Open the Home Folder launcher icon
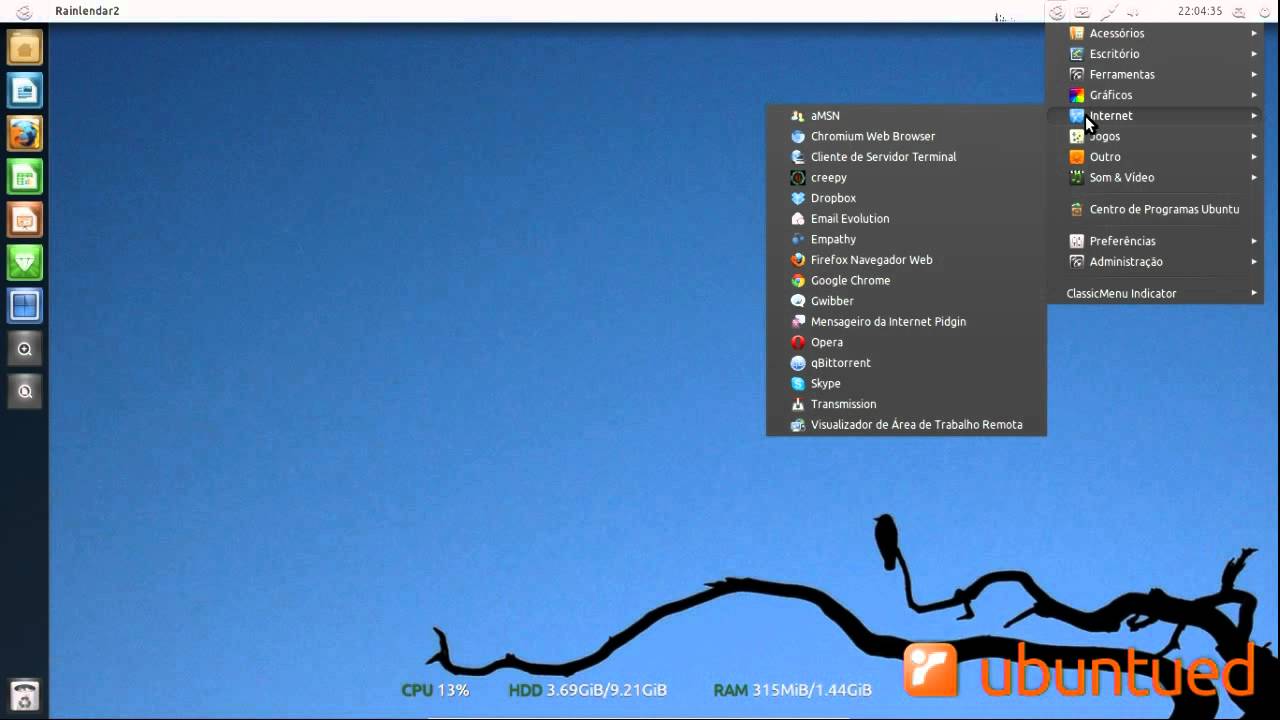1280x720 pixels. coord(25,48)
